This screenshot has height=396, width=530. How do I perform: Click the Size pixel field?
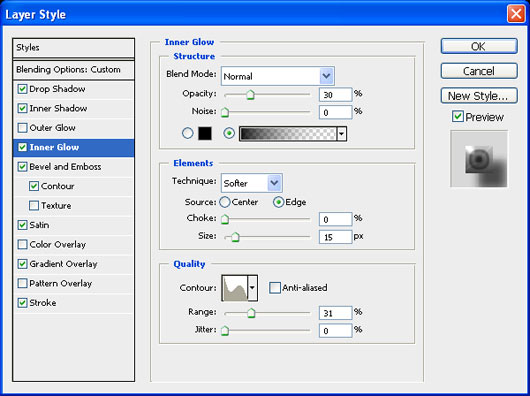[x=335, y=237]
